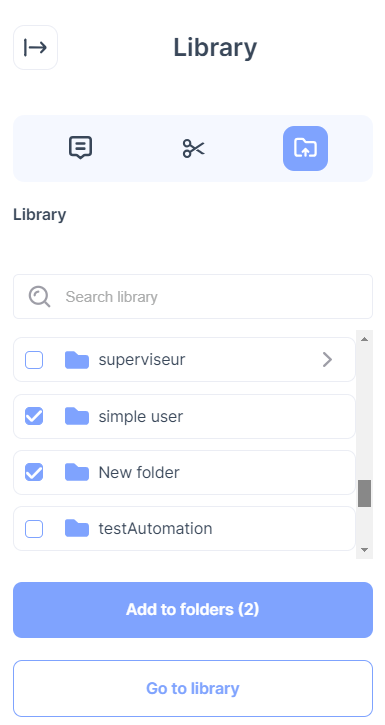Collapse the Library panel with the arrow icon

tap(36, 48)
